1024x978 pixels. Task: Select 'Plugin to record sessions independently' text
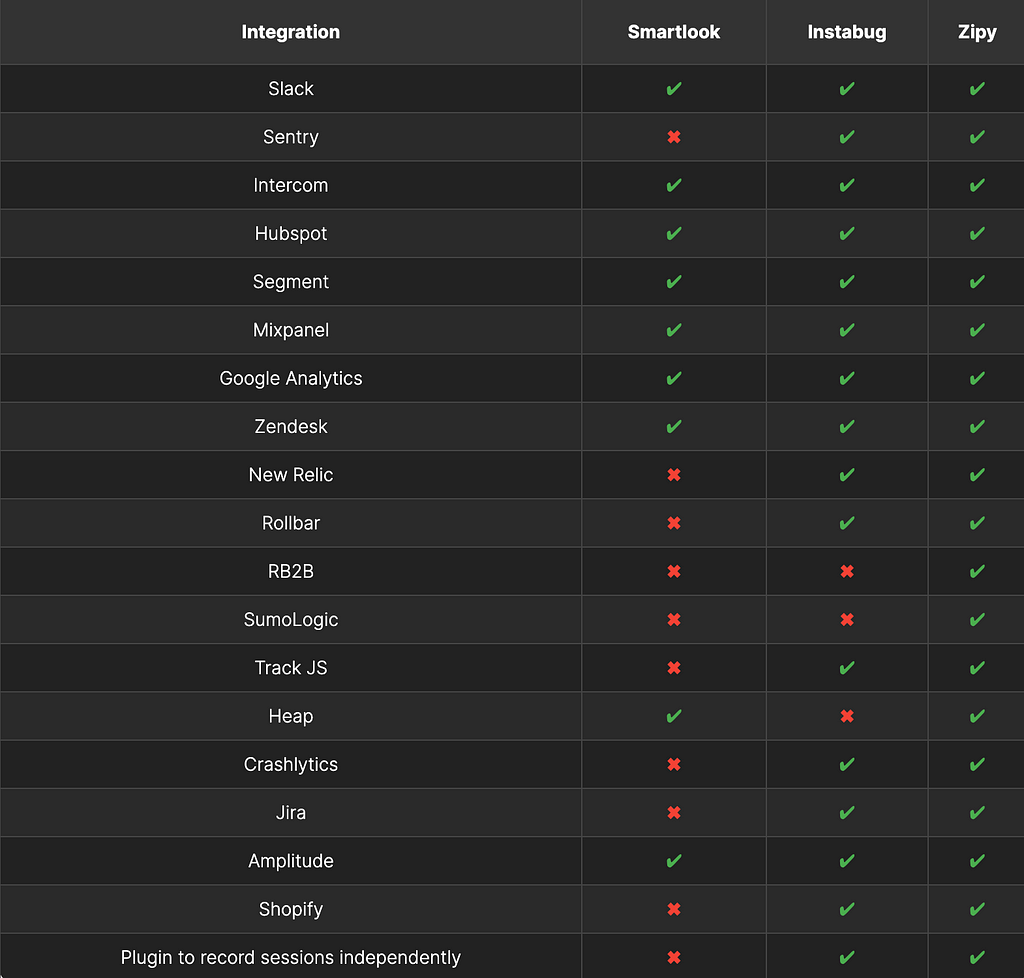pos(291,958)
